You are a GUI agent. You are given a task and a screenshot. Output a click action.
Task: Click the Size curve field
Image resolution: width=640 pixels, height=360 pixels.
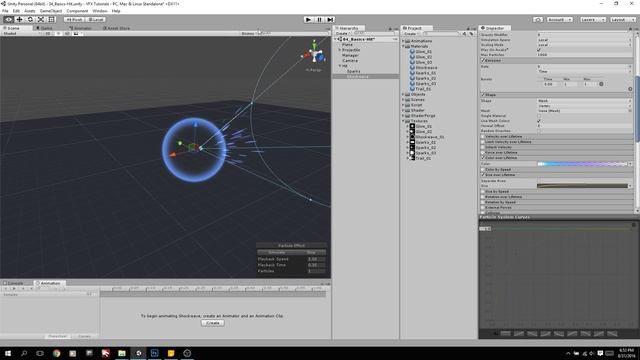(x=582, y=186)
